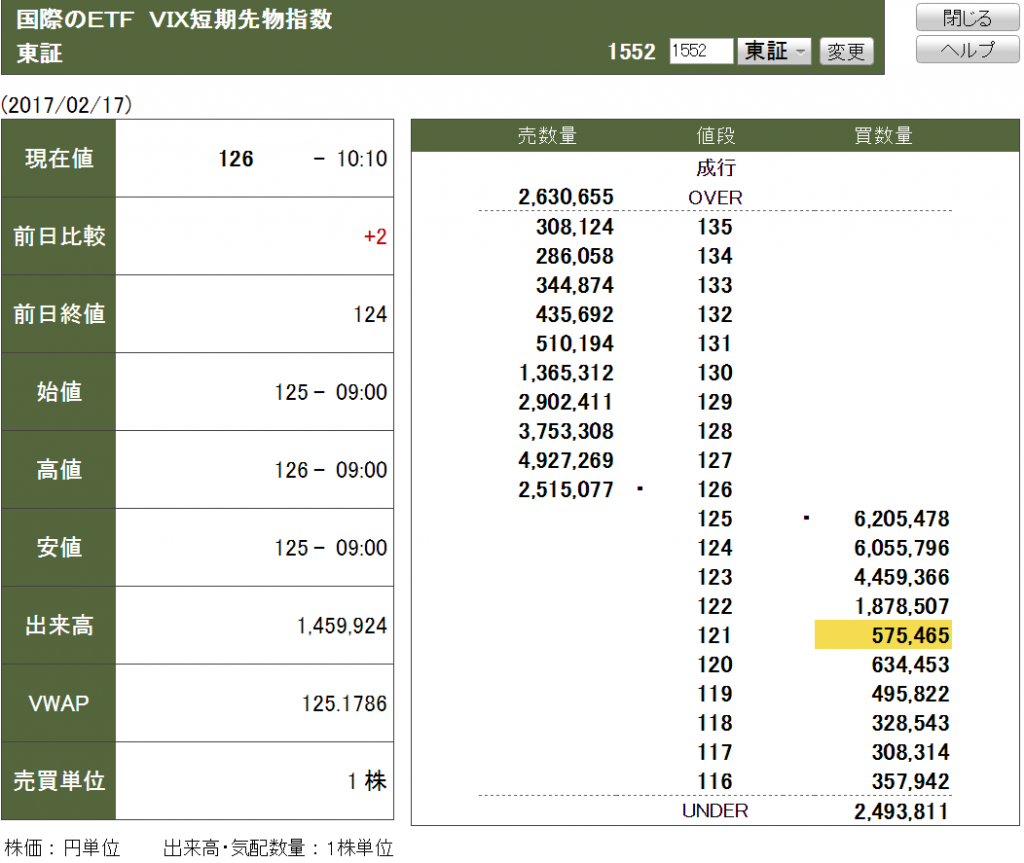Open the ヘルプ help button
The image size is (1024, 863).
point(967,50)
